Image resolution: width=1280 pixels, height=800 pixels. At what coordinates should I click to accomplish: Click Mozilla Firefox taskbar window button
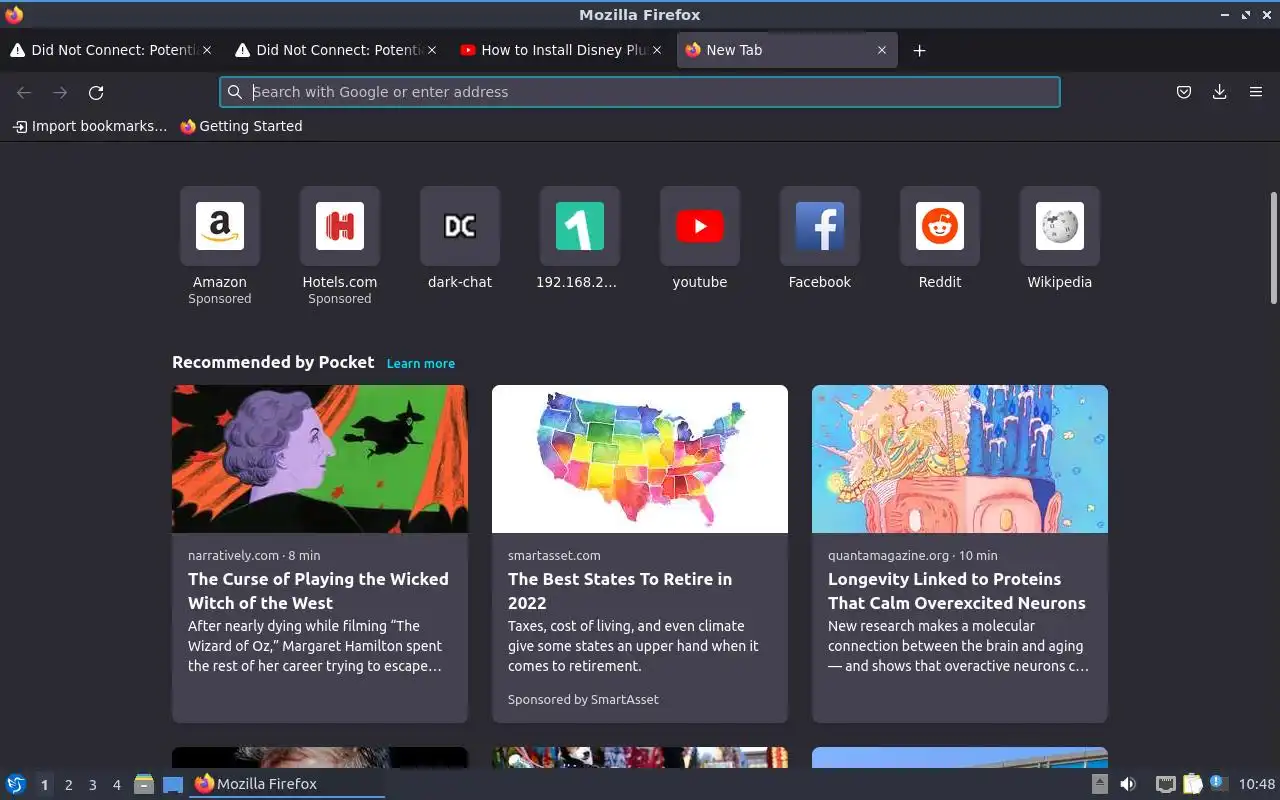point(287,784)
